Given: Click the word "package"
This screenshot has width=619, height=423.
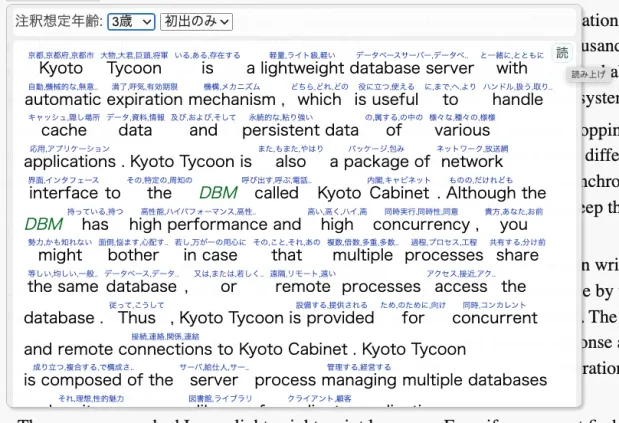Looking at the screenshot, I should tap(377, 162).
